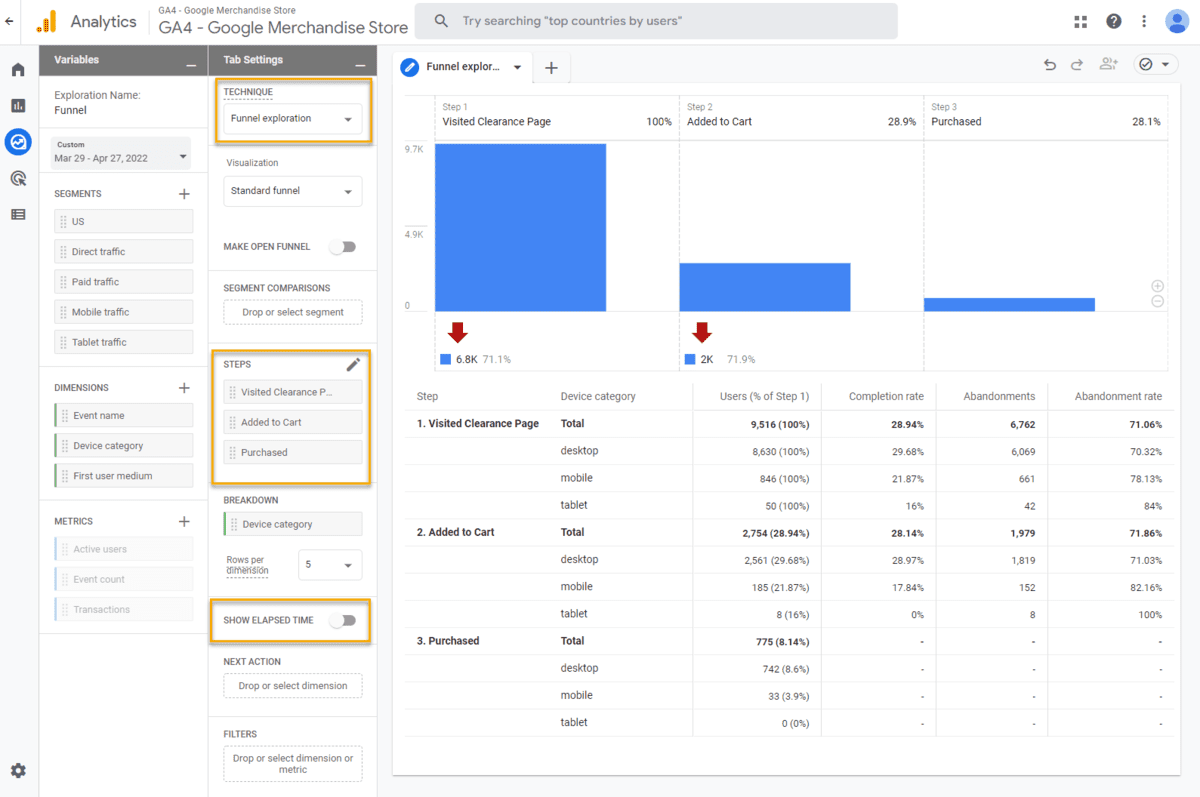
Task: Click the pencil icon to edit Steps
Action: click(x=352, y=365)
